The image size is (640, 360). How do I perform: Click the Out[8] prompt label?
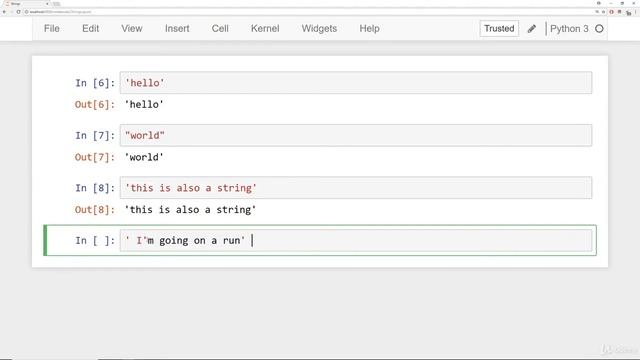click(x=95, y=210)
